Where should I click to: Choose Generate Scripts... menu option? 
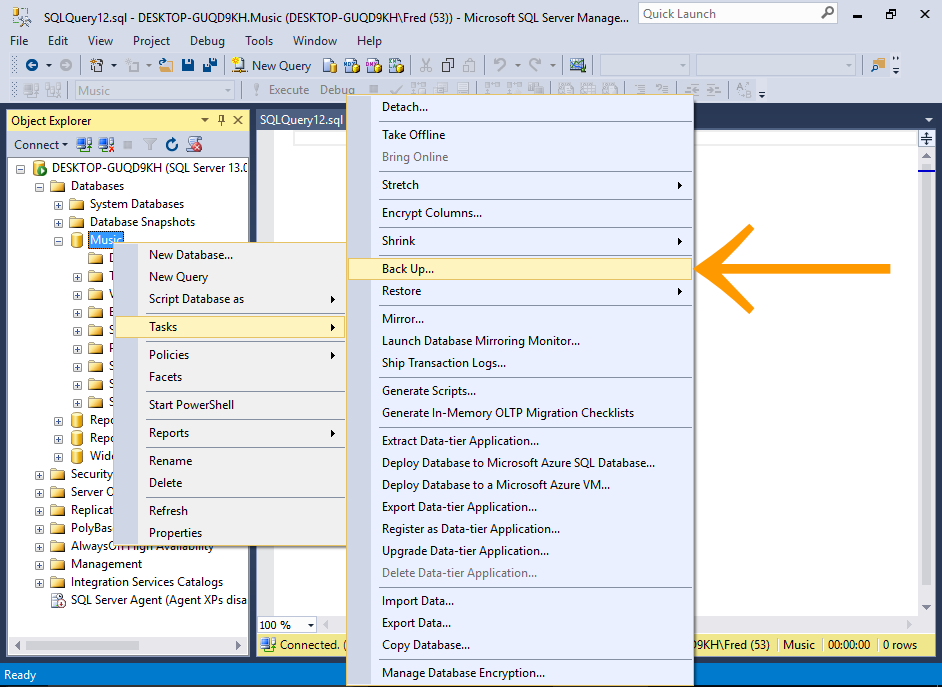pos(429,391)
